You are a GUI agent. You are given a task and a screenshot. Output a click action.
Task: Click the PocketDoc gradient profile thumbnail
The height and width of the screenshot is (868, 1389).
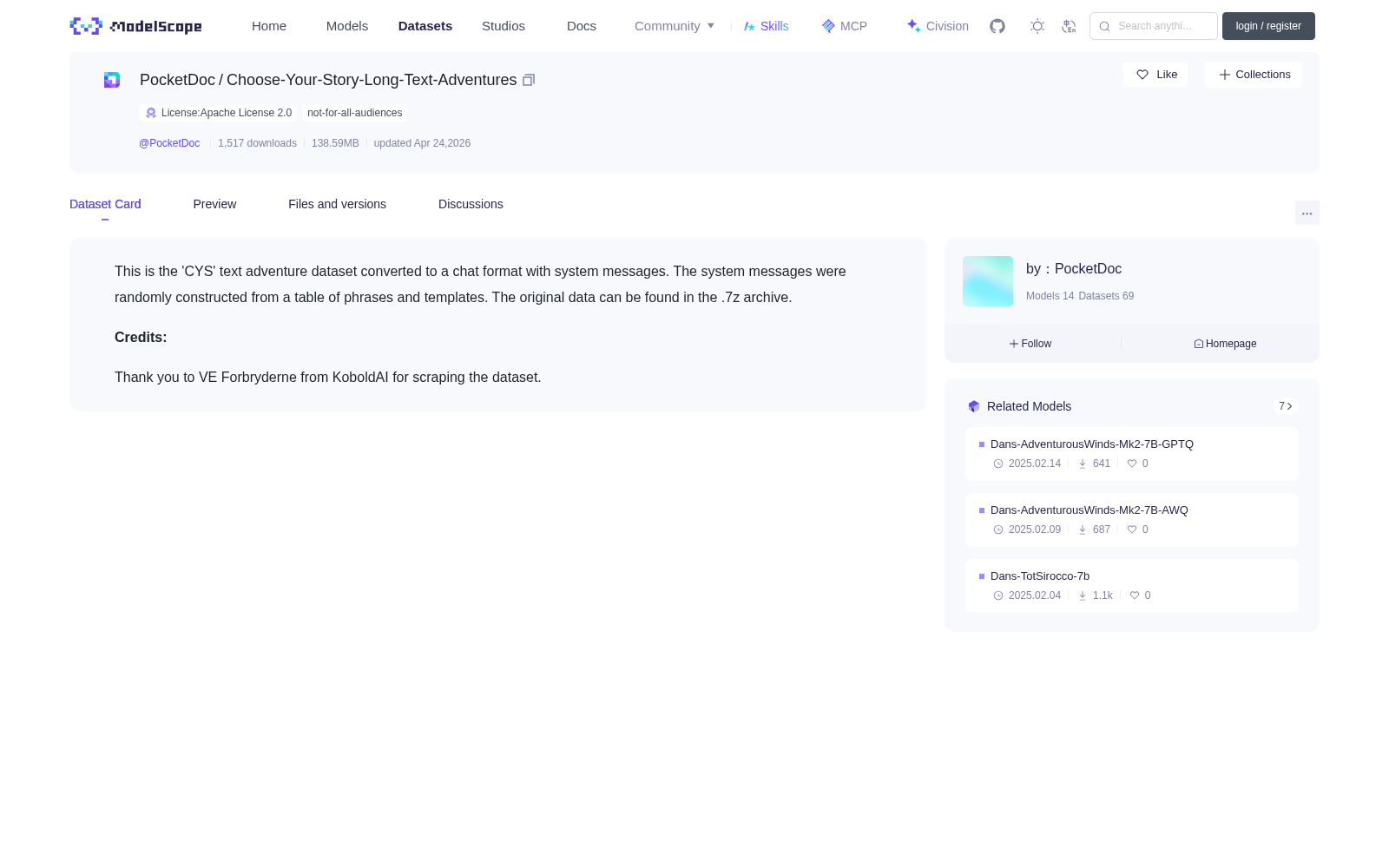988,281
